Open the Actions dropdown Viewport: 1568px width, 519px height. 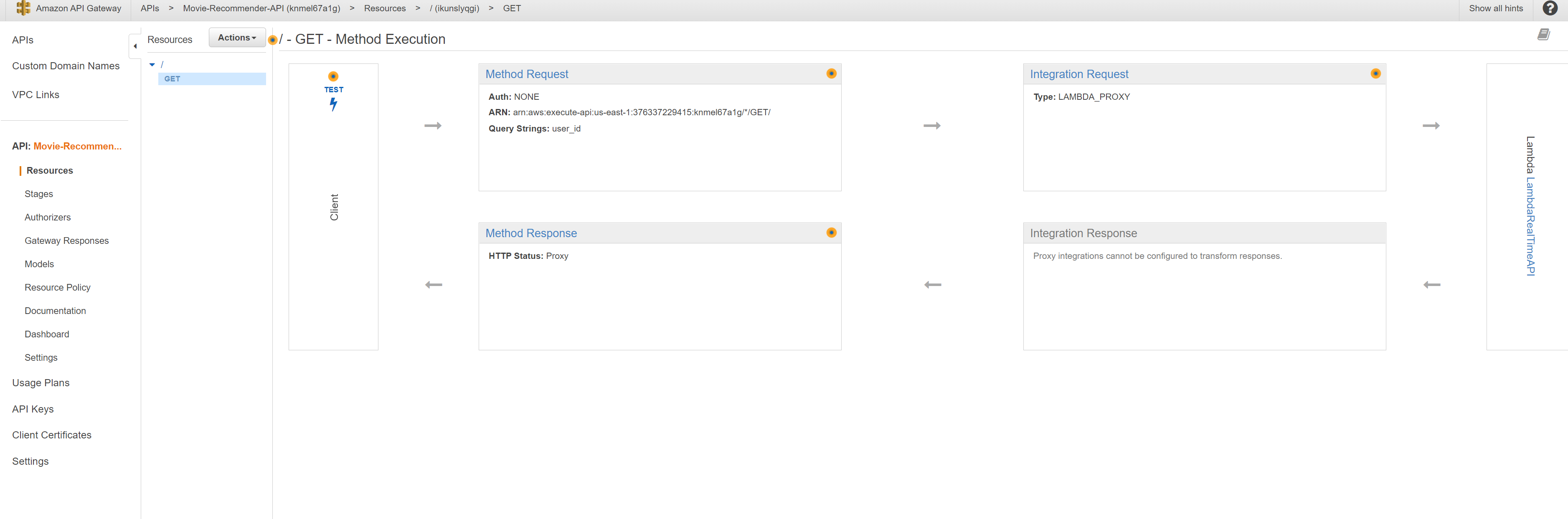tap(237, 38)
